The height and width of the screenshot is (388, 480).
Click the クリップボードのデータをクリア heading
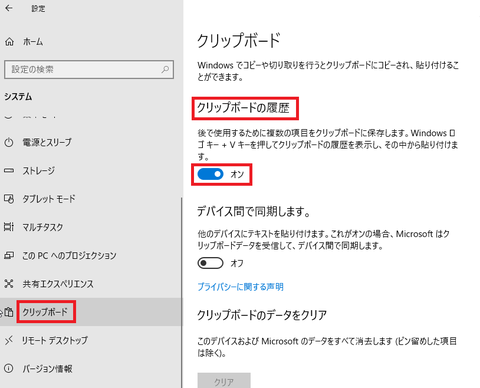[x=262, y=315]
